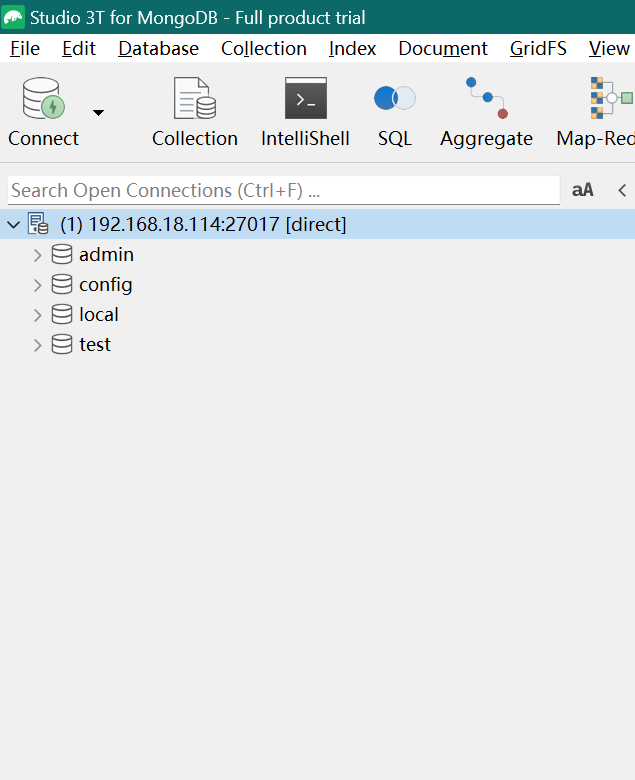This screenshot has width=635, height=780.
Task: Click the config database icon
Action: tap(62, 284)
